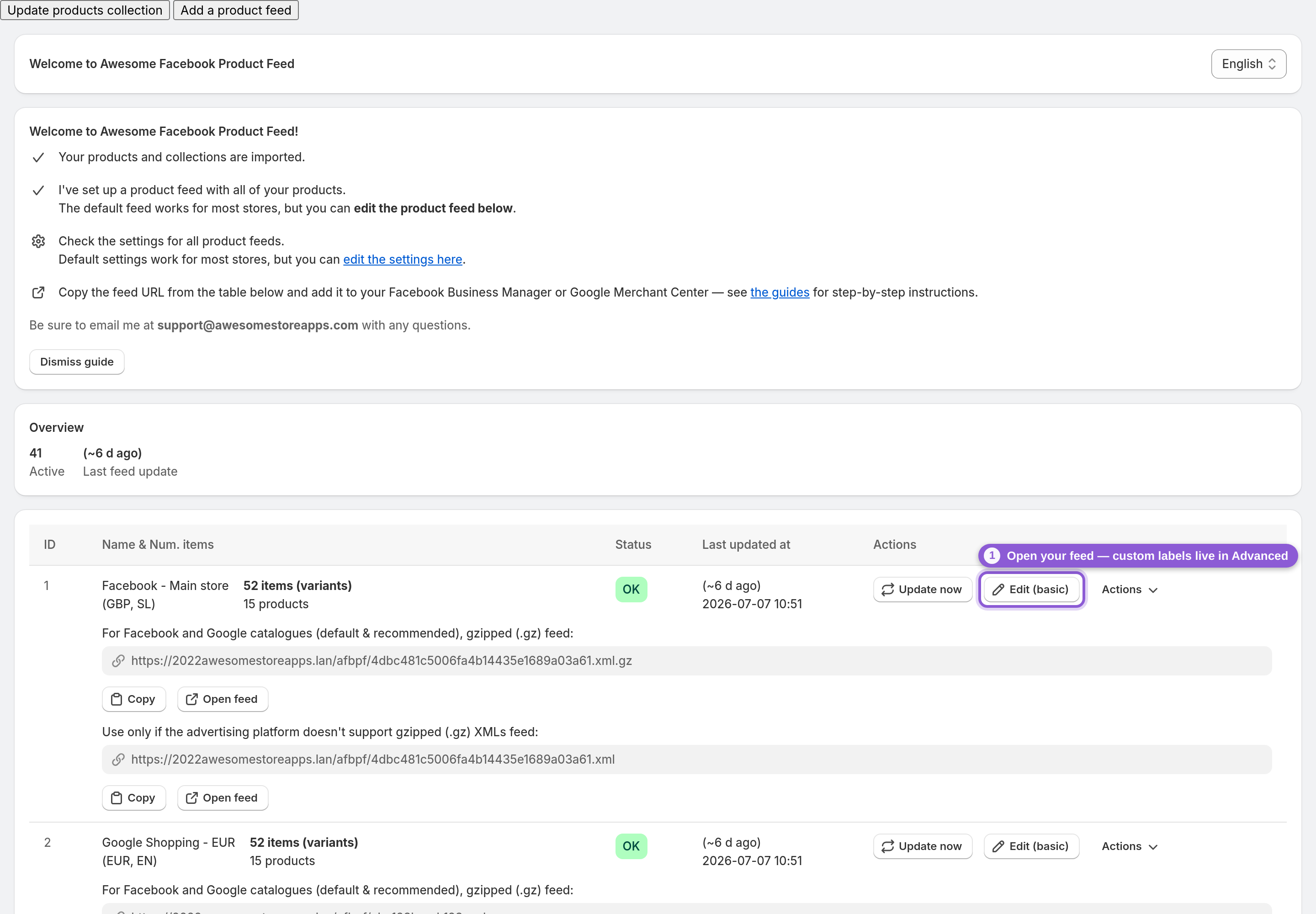Click the pencil icon on Facebook feed's Edit button
This screenshot has height=914, width=1316.
pyautogui.click(x=998, y=590)
